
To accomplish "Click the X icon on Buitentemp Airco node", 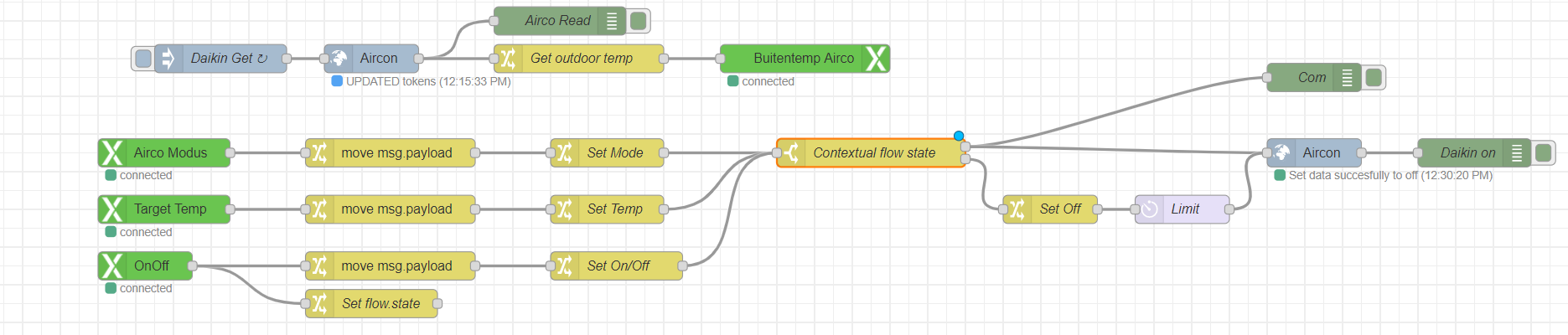I will point(877,59).
